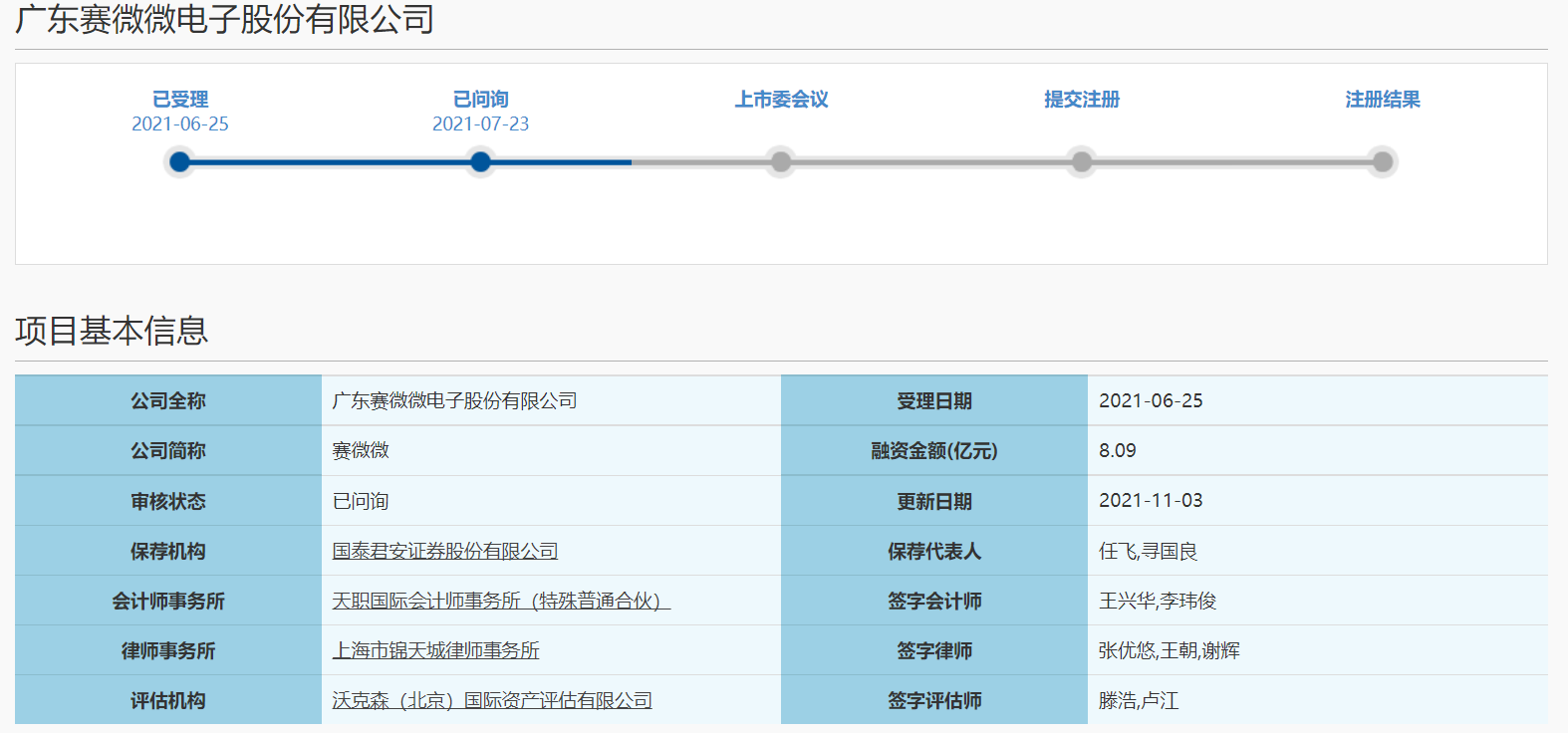The image size is (1568, 733).
Task: Click the 评估机构 header cell
Action: (168, 700)
